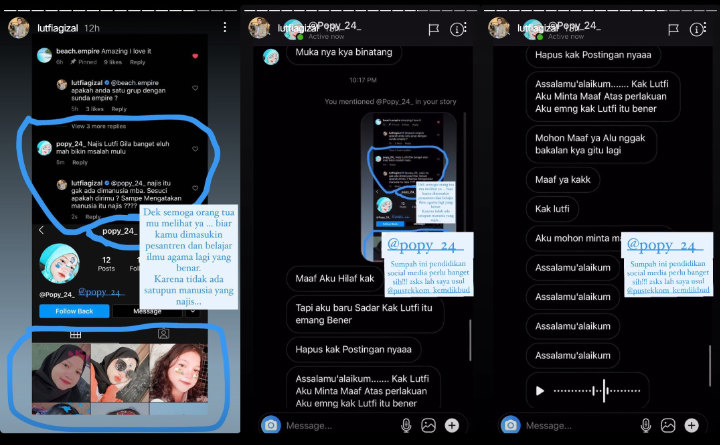
Task: Open the curly-haired girl post thumbnail
Action: (179, 373)
